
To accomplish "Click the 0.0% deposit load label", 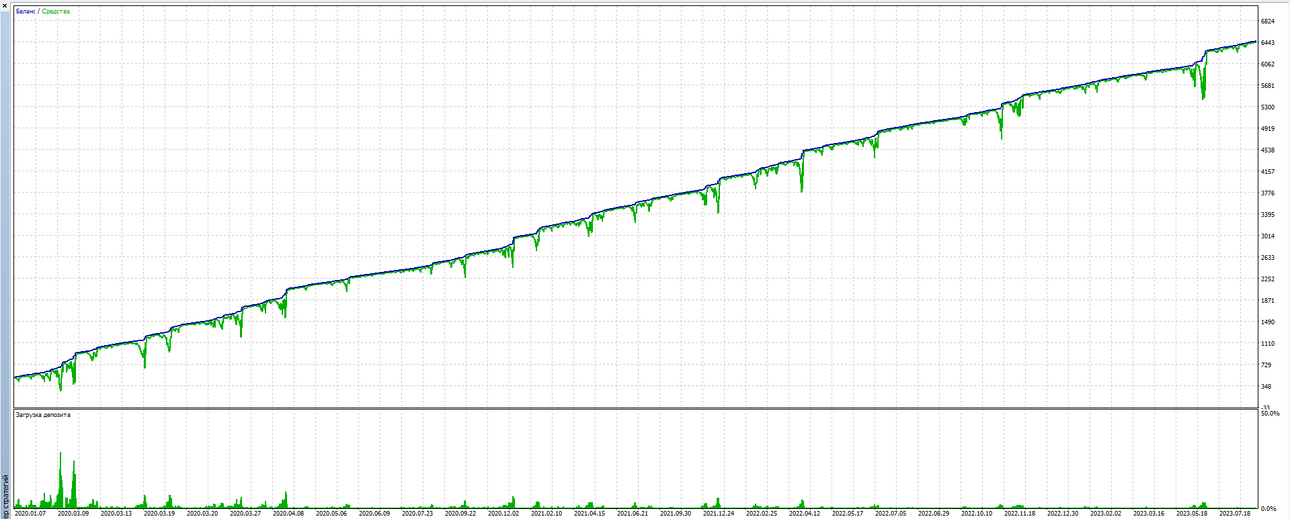I will pos(1269,508).
